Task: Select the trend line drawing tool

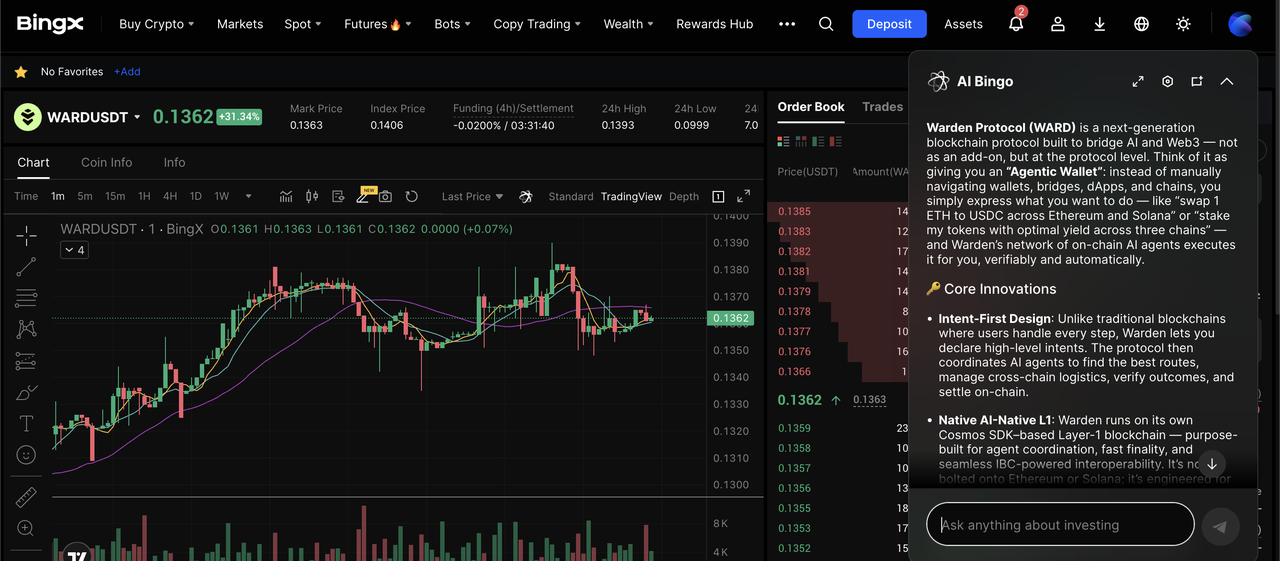Action: (27, 267)
